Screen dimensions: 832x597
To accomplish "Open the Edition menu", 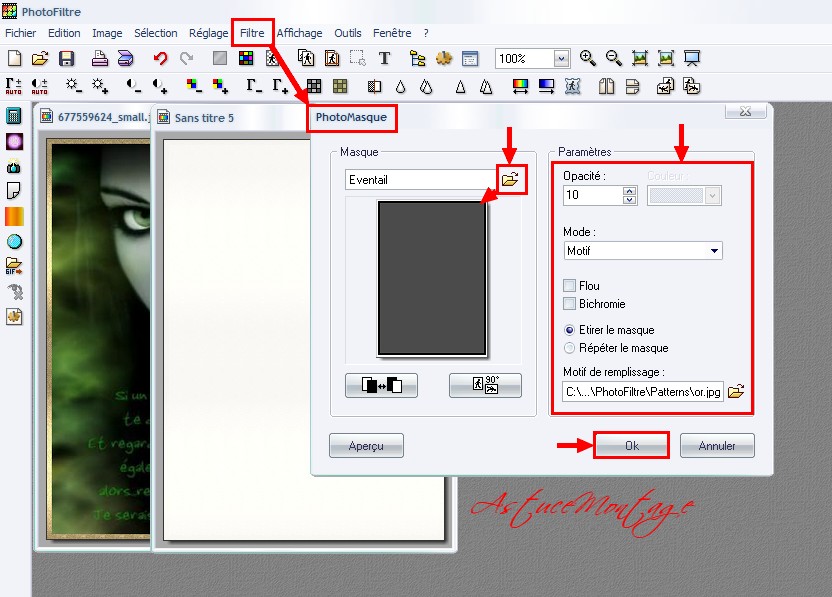I will (x=64, y=33).
